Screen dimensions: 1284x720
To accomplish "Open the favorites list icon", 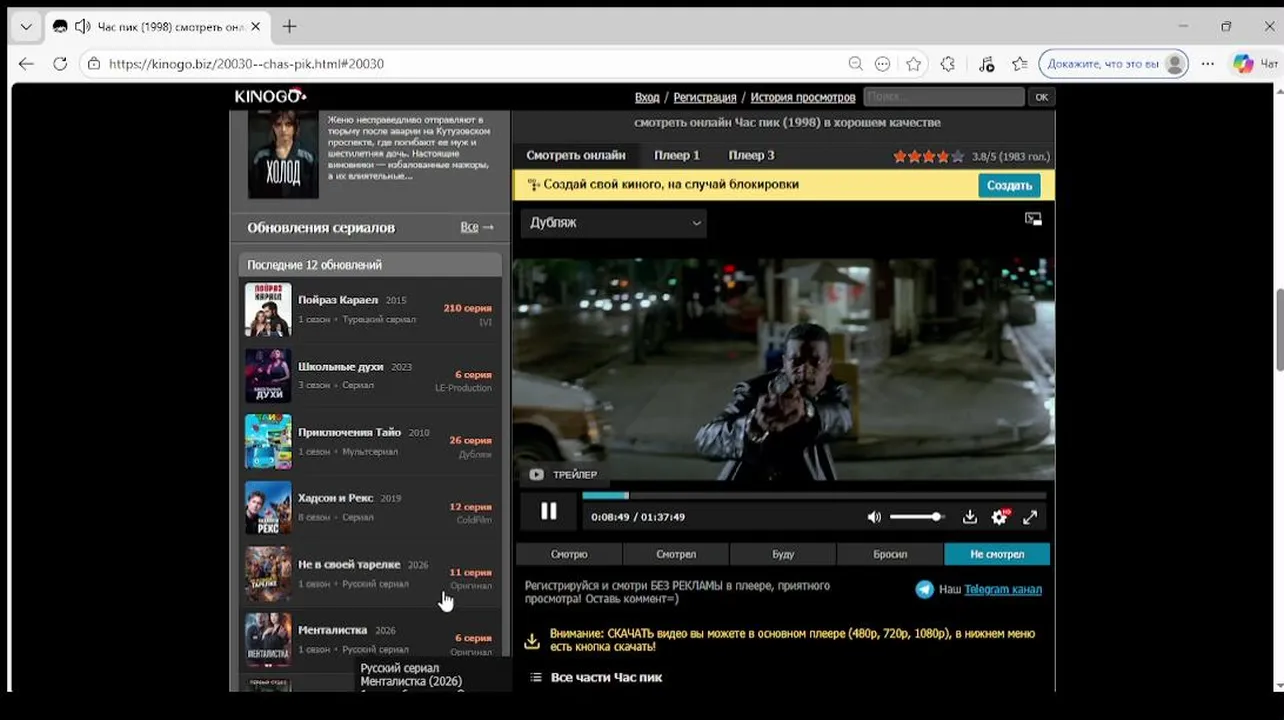I will [x=1019, y=63].
